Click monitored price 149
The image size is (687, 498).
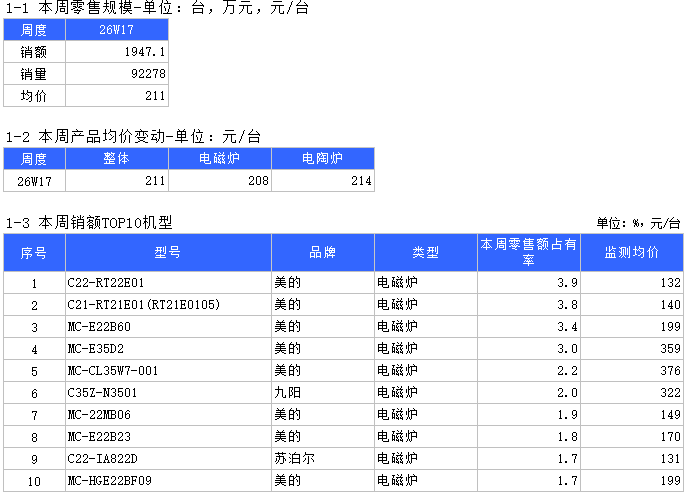click(x=671, y=415)
